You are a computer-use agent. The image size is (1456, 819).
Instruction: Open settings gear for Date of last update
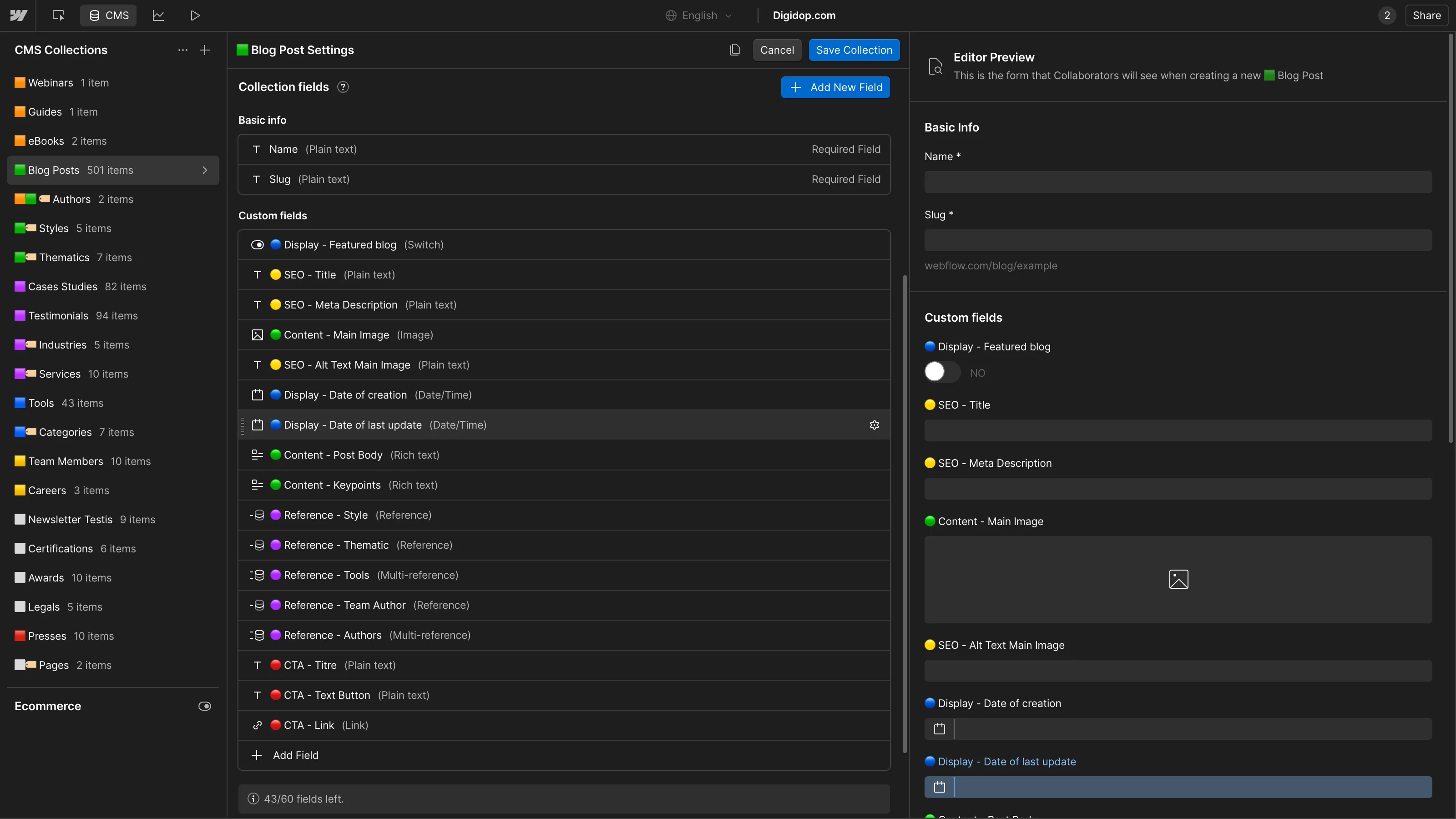pyautogui.click(x=875, y=425)
